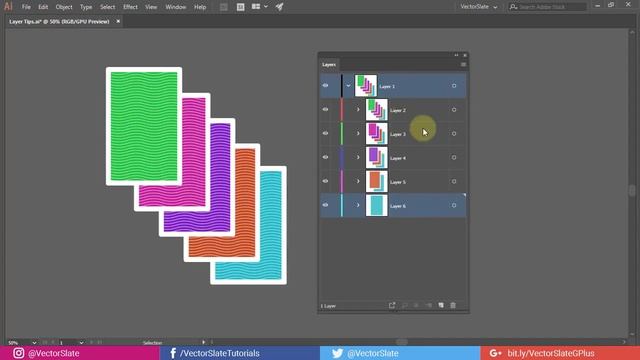Click the Adobe Stock icon in menu bar

(240, 7)
